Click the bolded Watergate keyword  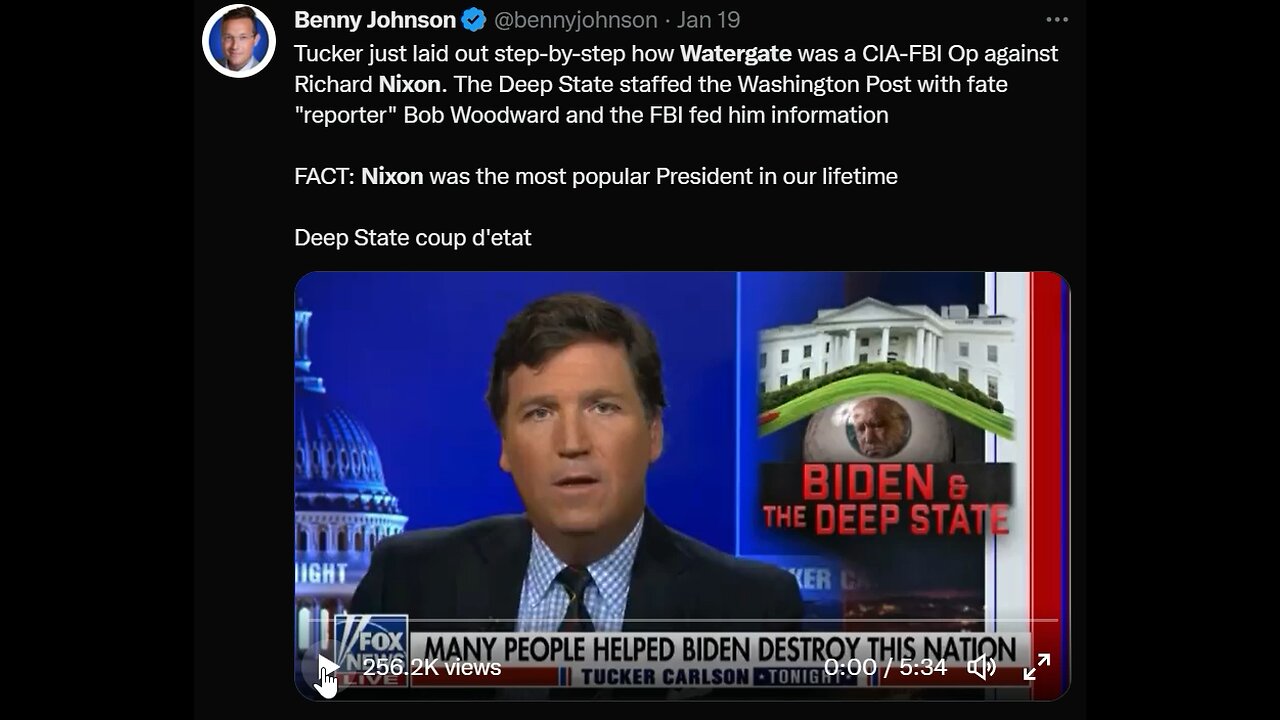pyautogui.click(x=735, y=53)
